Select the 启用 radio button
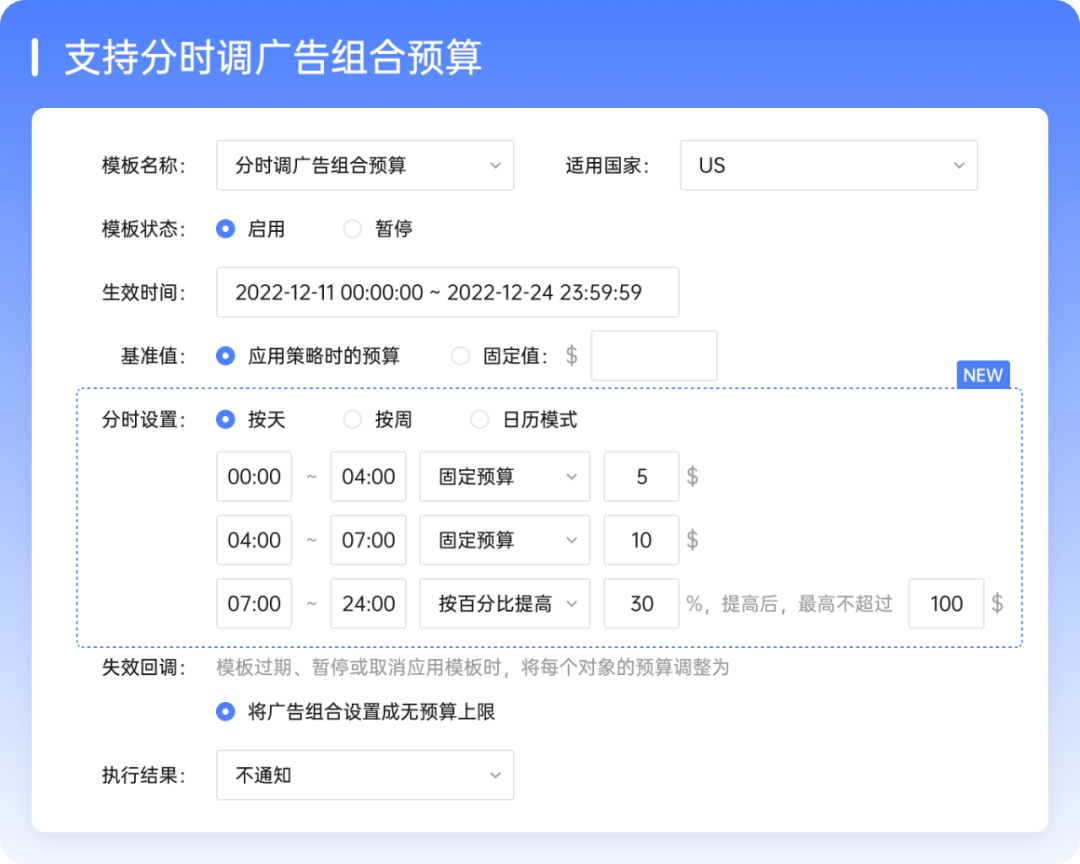The width and height of the screenshot is (1080, 864). point(226,229)
